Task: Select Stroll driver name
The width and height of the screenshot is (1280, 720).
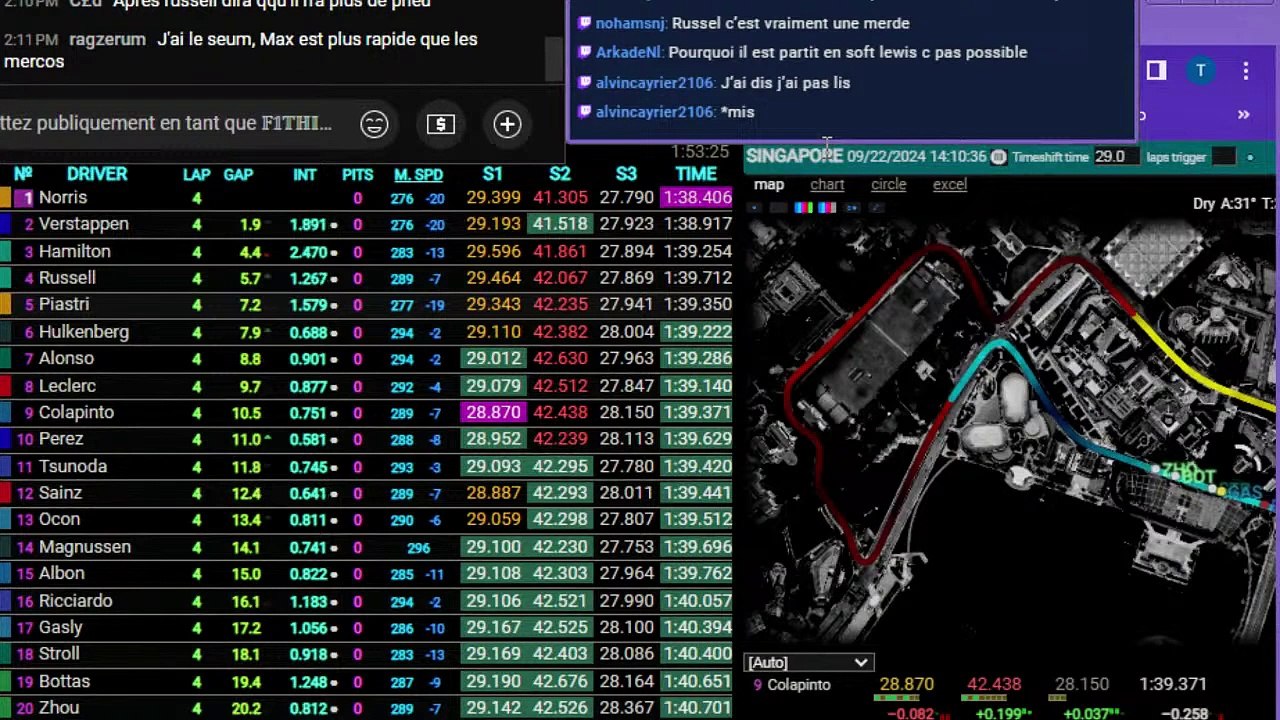Action: pyautogui.click(x=59, y=654)
